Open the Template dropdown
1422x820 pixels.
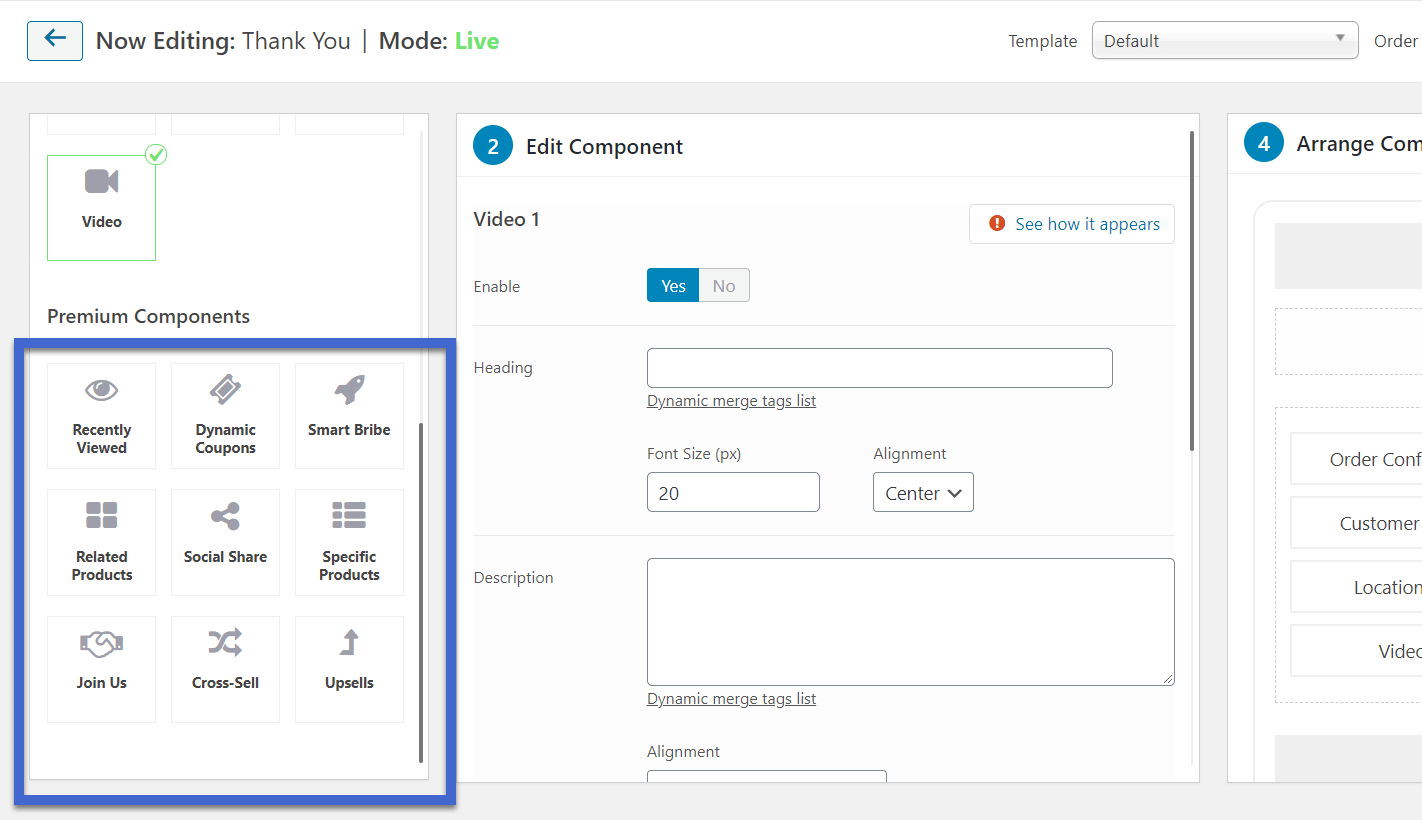[1224, 41]
